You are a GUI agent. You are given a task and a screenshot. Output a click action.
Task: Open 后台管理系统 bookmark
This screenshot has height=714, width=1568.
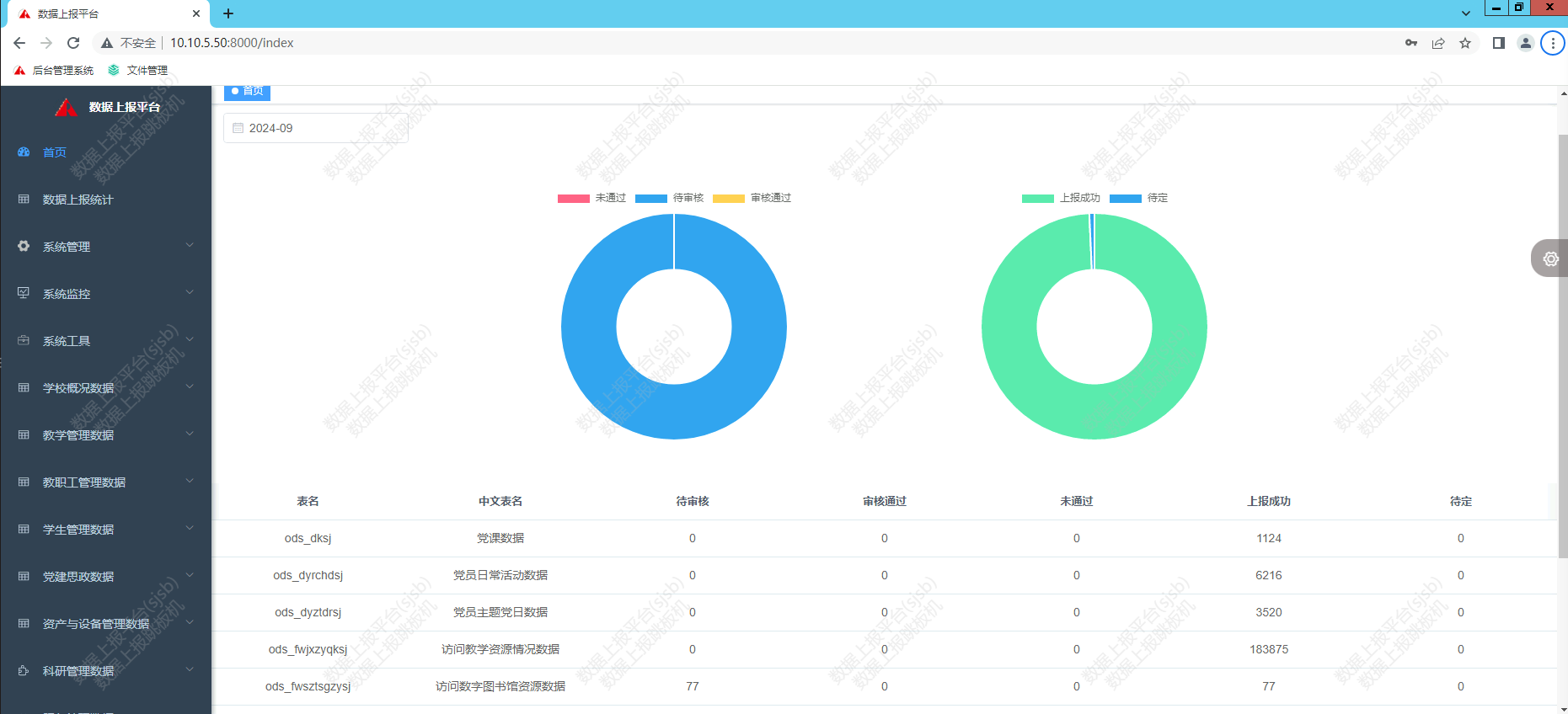(x=55, y=70)
